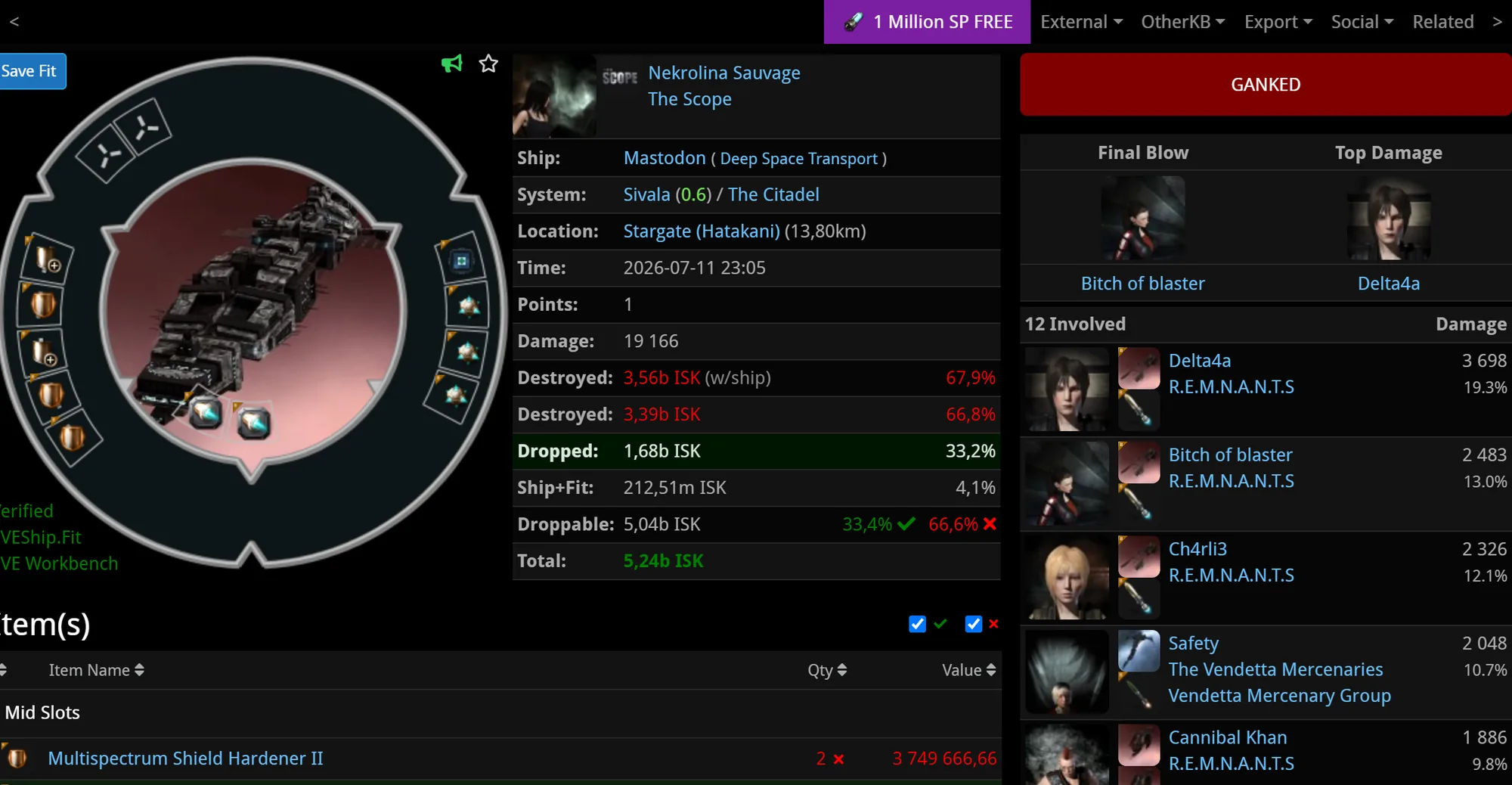Click the 3 749 666,66 item value
1512x785 pixels.
944,758
